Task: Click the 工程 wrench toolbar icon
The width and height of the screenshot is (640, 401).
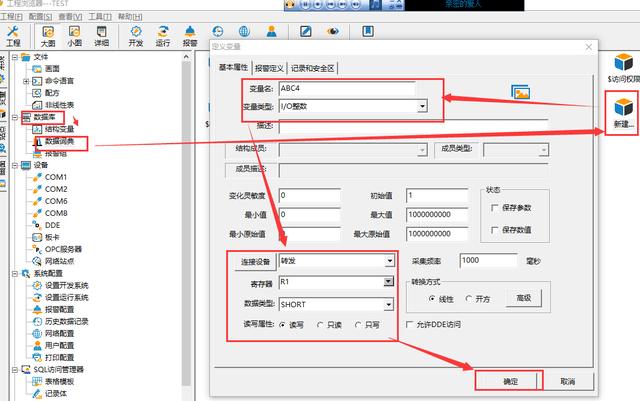Action: coord(13,36)
